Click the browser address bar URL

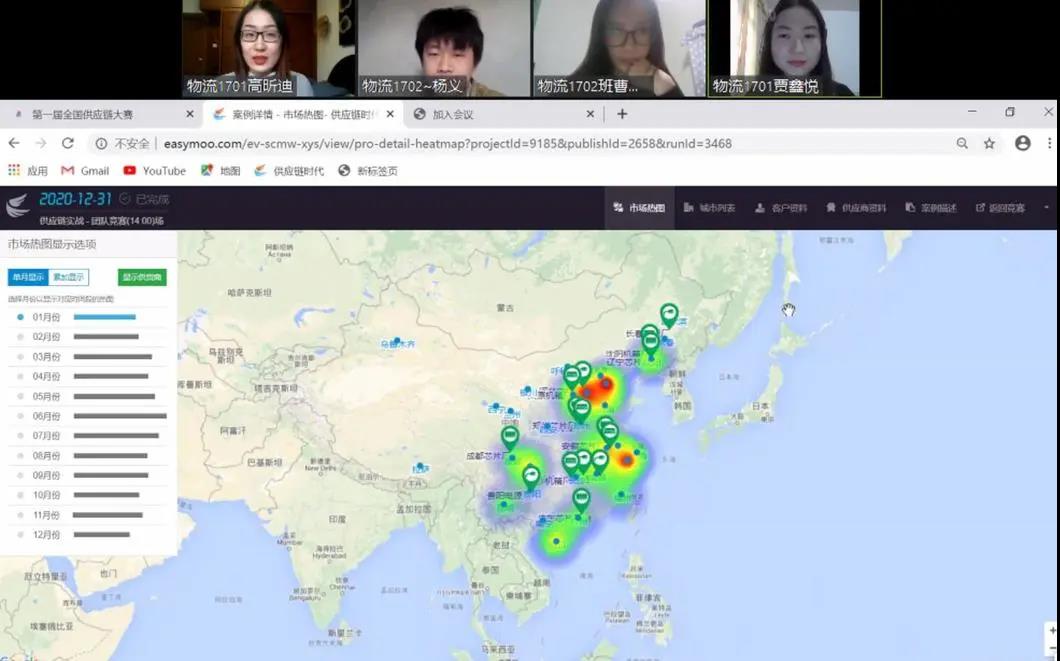pyautogui.click(x=450, y=143)
